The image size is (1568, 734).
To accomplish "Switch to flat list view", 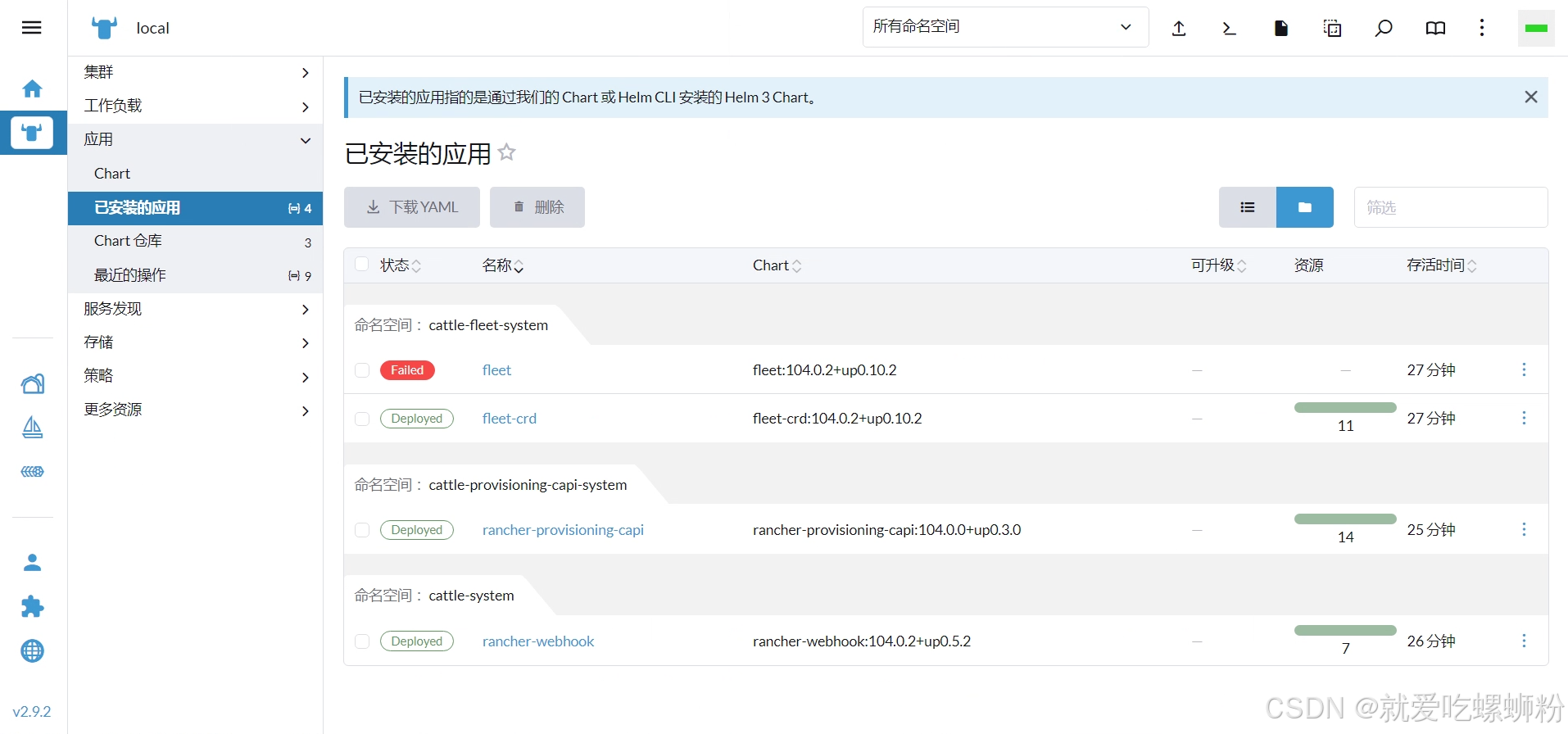I will (1248, 207).
